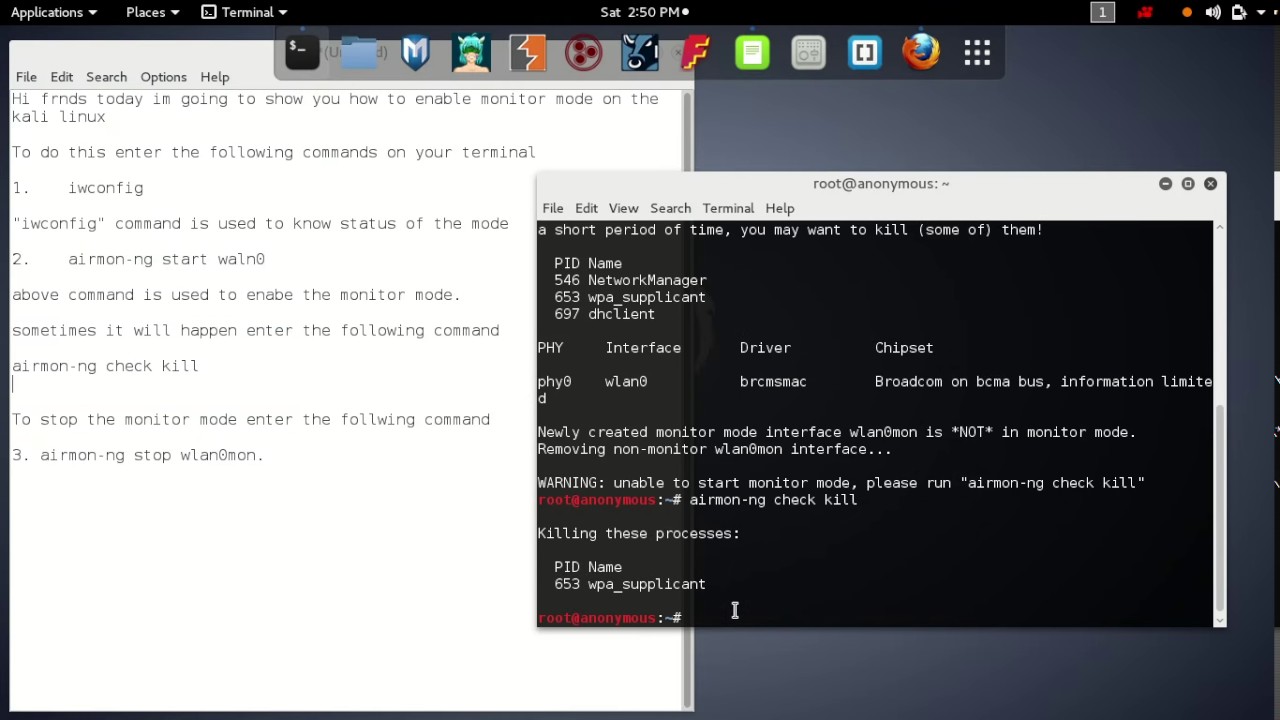Launch Leafpad green notes dock icon

(752, 52)
